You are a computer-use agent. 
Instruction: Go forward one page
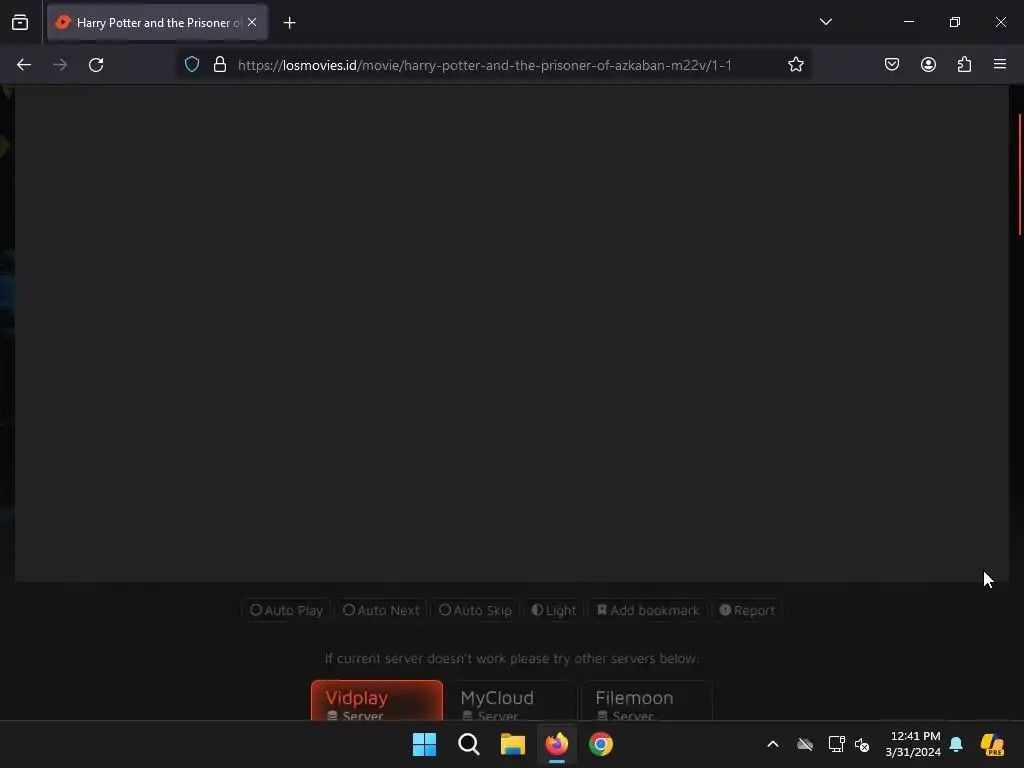pos(60,65)
